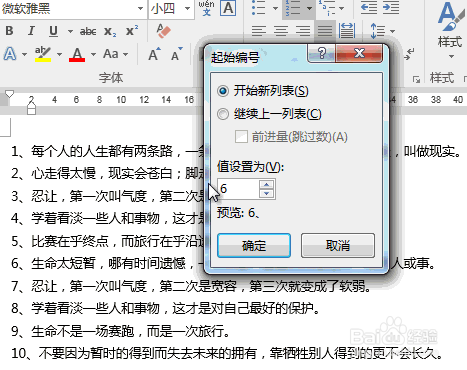Apply yellow text highlight color
The height and width of the screenshot is (370, 467).
click(x=43, y=54)
